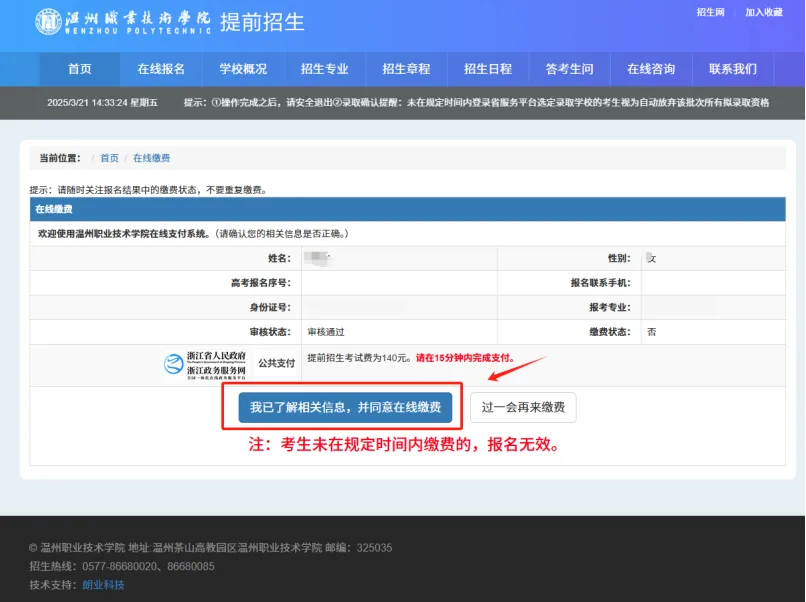Open 答考生问 navigation item
806x602 pixels.
(x=569, y=69)
